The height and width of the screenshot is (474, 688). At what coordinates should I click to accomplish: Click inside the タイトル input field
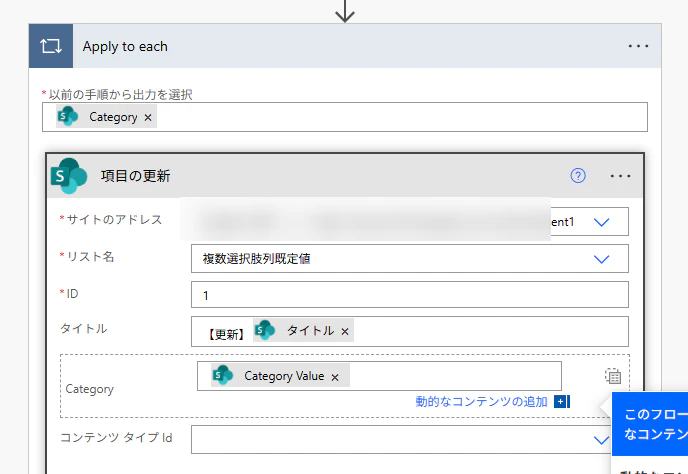pyautogui.click(x=410, y=331)
